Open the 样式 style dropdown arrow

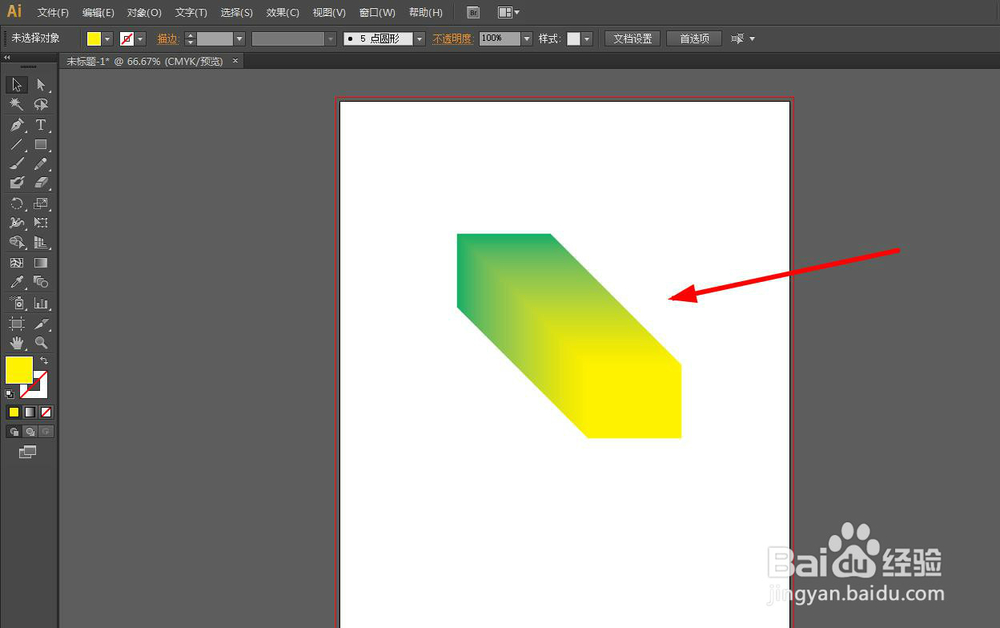click(587, 39)
